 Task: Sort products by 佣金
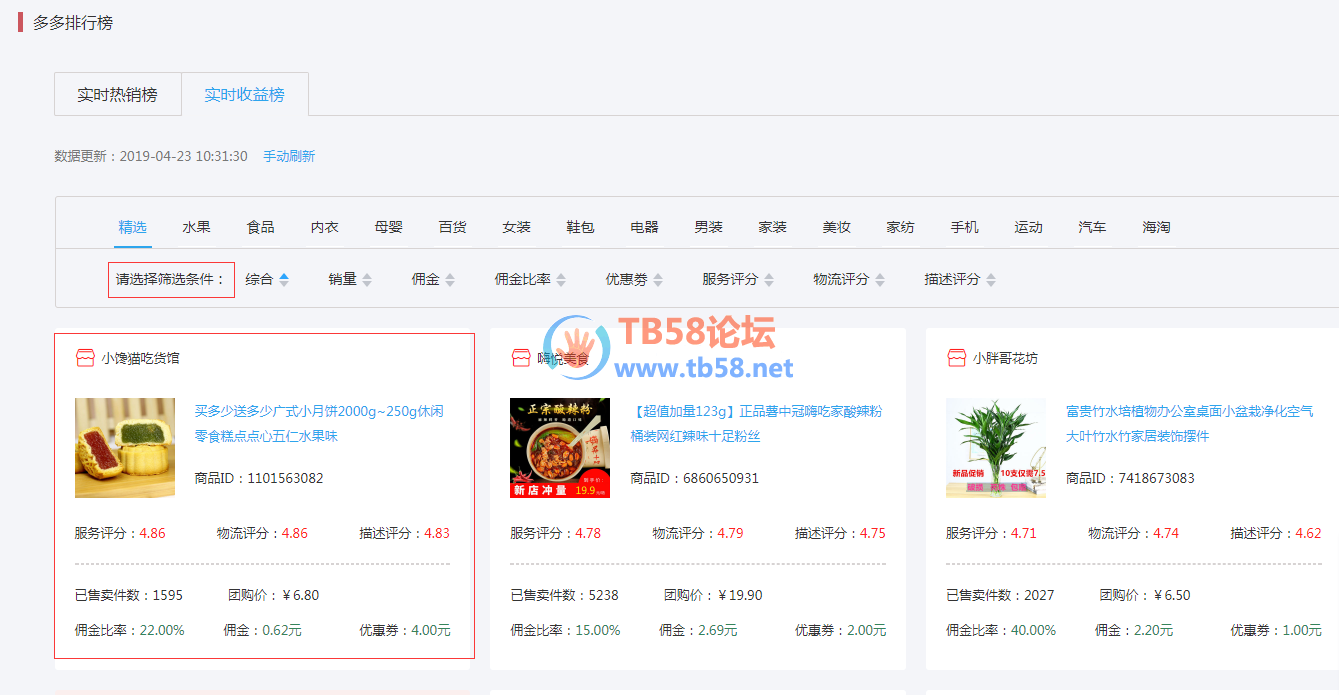click(x=425, y=280)
